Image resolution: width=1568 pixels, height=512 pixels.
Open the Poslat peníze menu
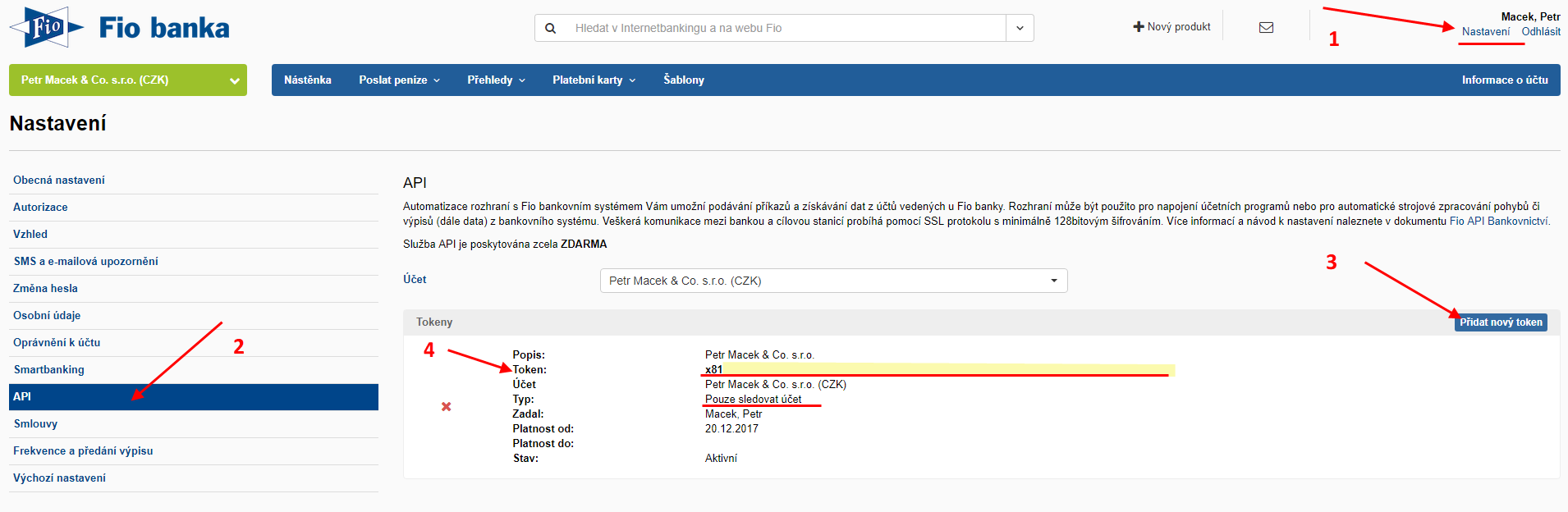coord(399,80)
